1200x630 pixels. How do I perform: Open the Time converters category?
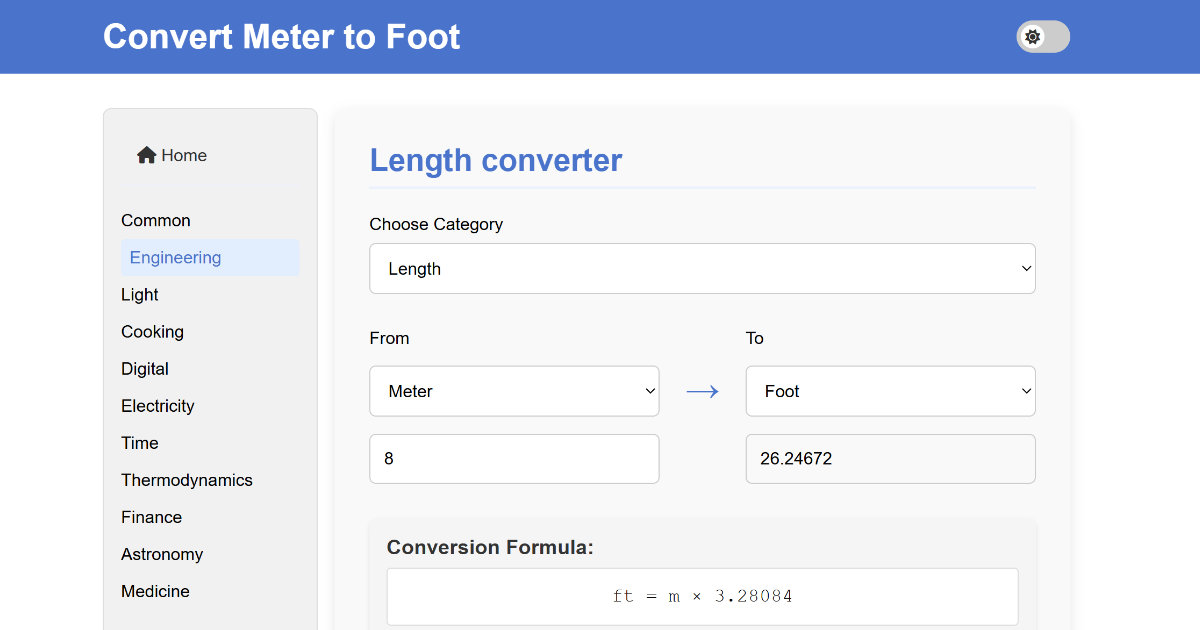point(140,442)
